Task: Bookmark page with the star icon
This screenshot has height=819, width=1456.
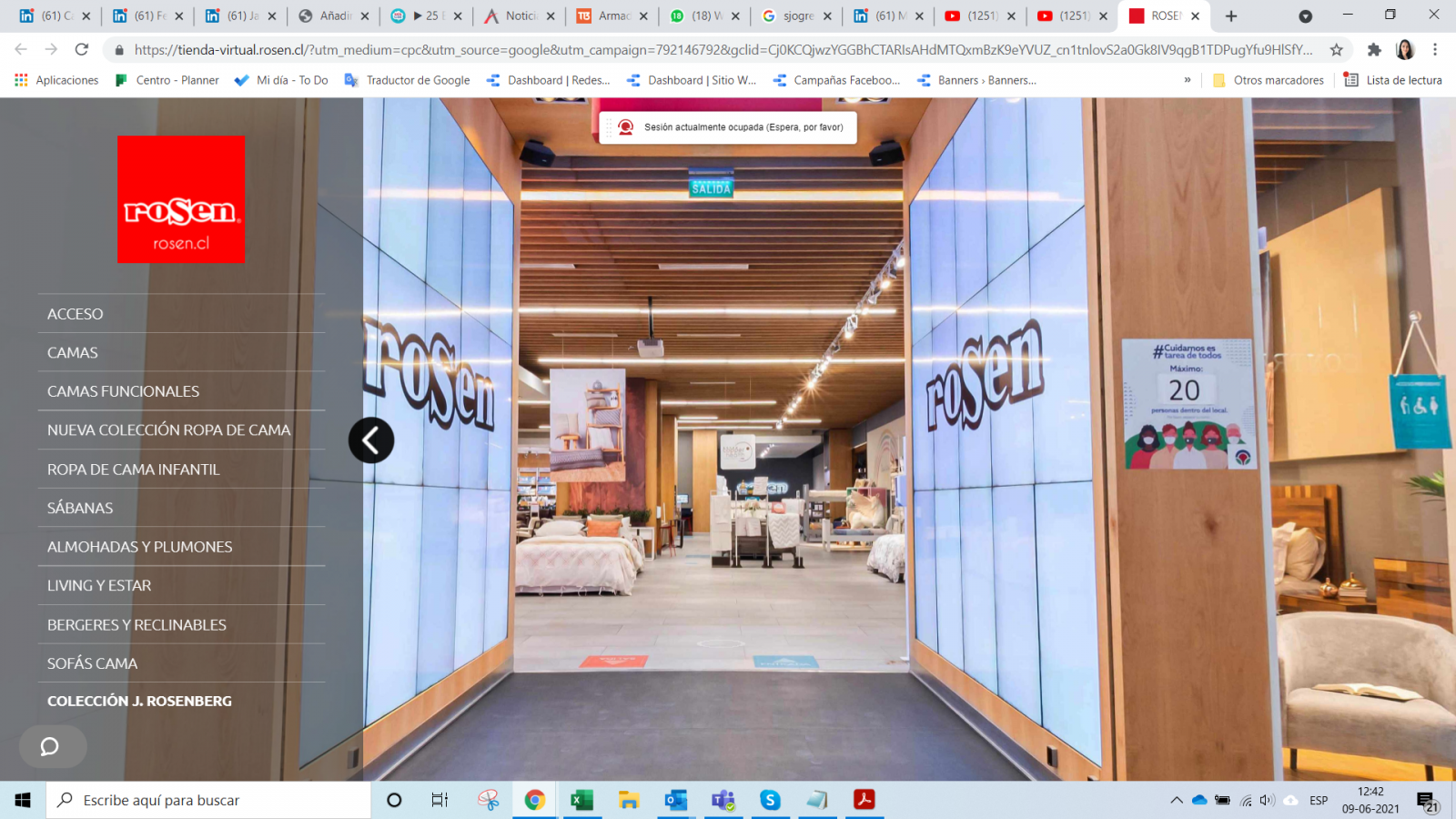Action: tap(1336, 50)
